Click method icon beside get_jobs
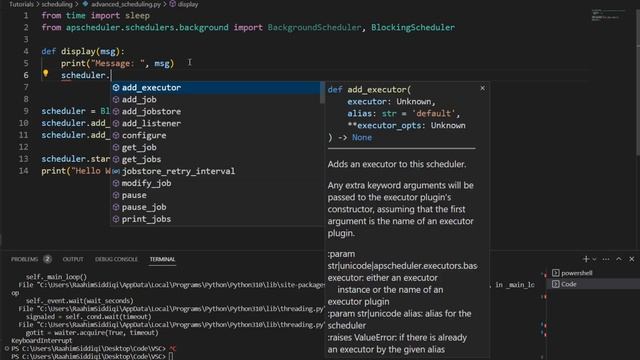640x360 pixels. click(116, 159)
